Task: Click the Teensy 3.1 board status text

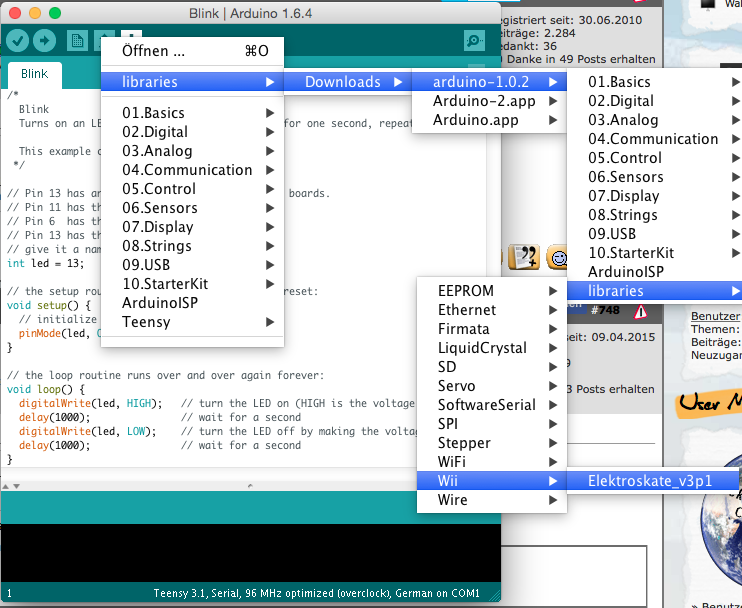Action: (x=316, y=593)
